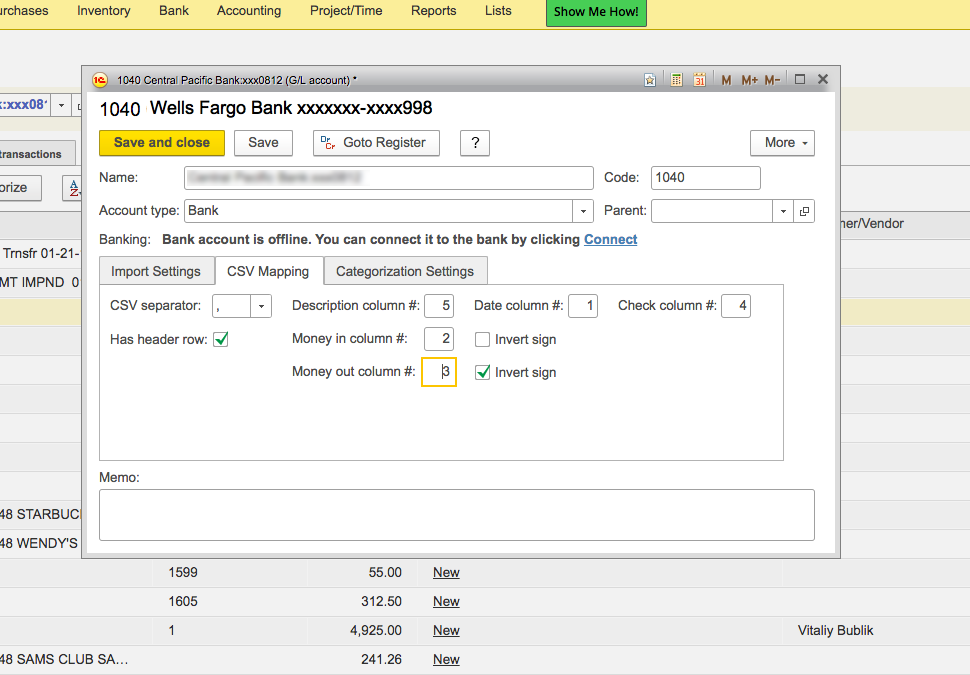
Task: Click the New link for the 55.00 row
Action: click(x=446, y=573)
